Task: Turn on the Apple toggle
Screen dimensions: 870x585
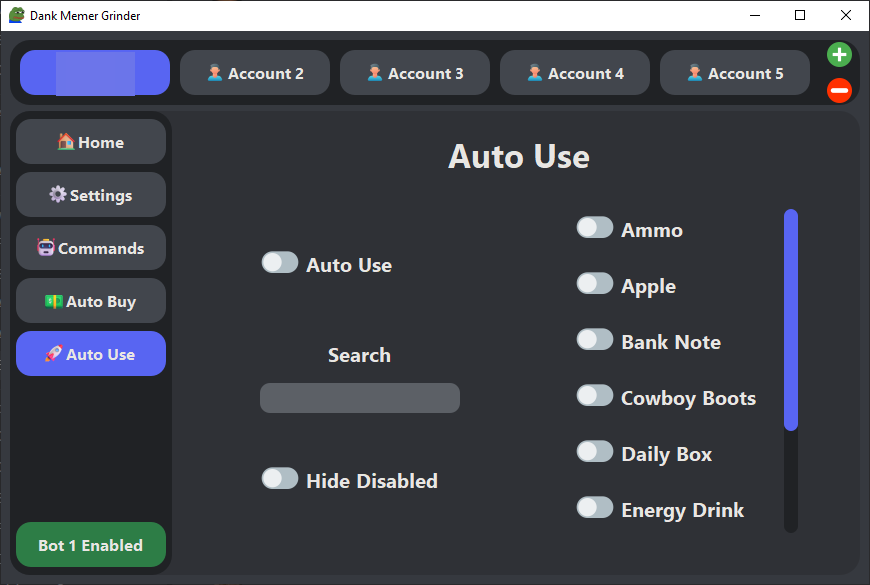Action: (595, 284)
